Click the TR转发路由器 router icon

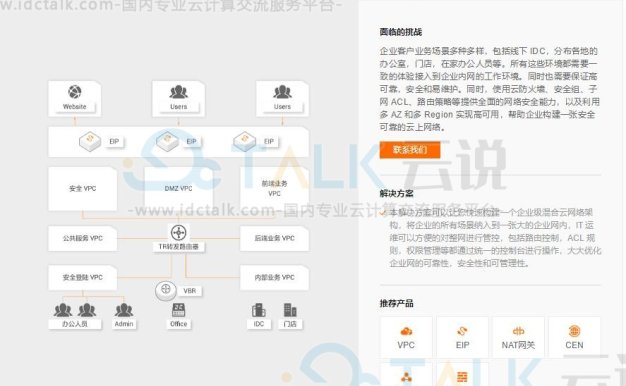coord(178,232)
